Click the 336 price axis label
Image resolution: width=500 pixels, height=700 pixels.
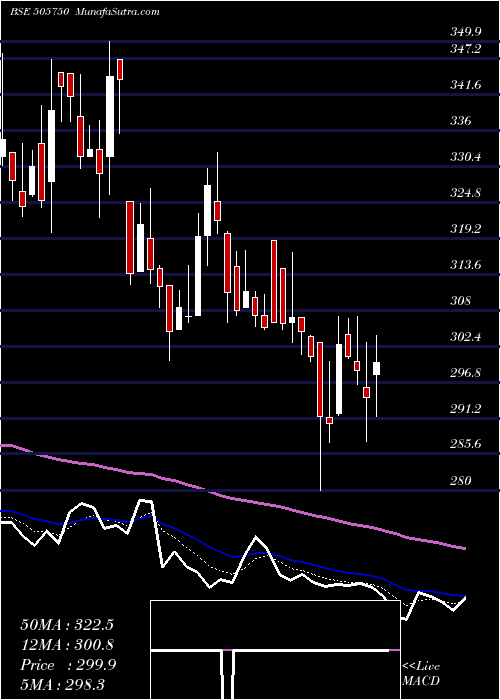(x=461, y=121)
